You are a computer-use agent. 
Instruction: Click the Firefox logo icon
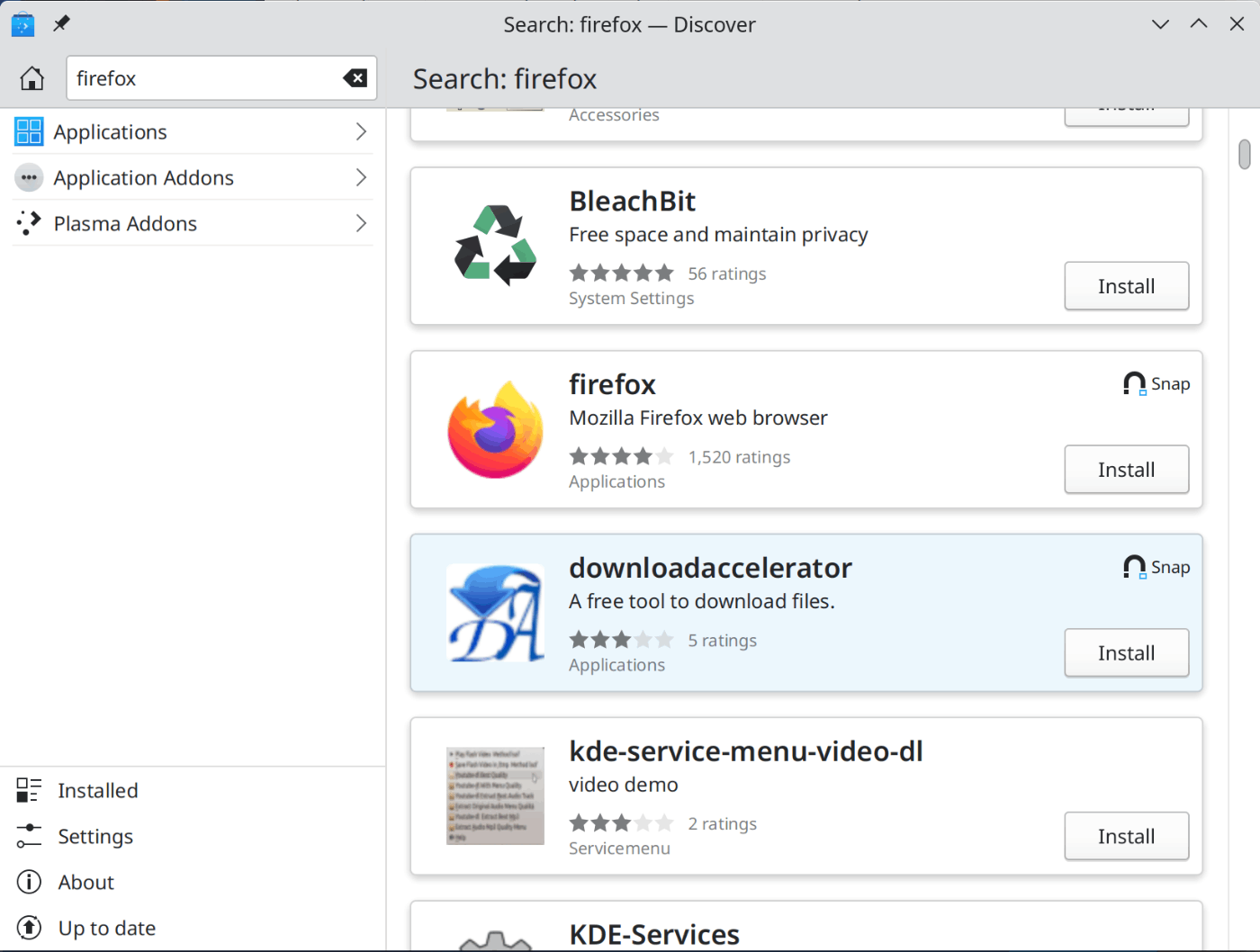tap(495, 429)
